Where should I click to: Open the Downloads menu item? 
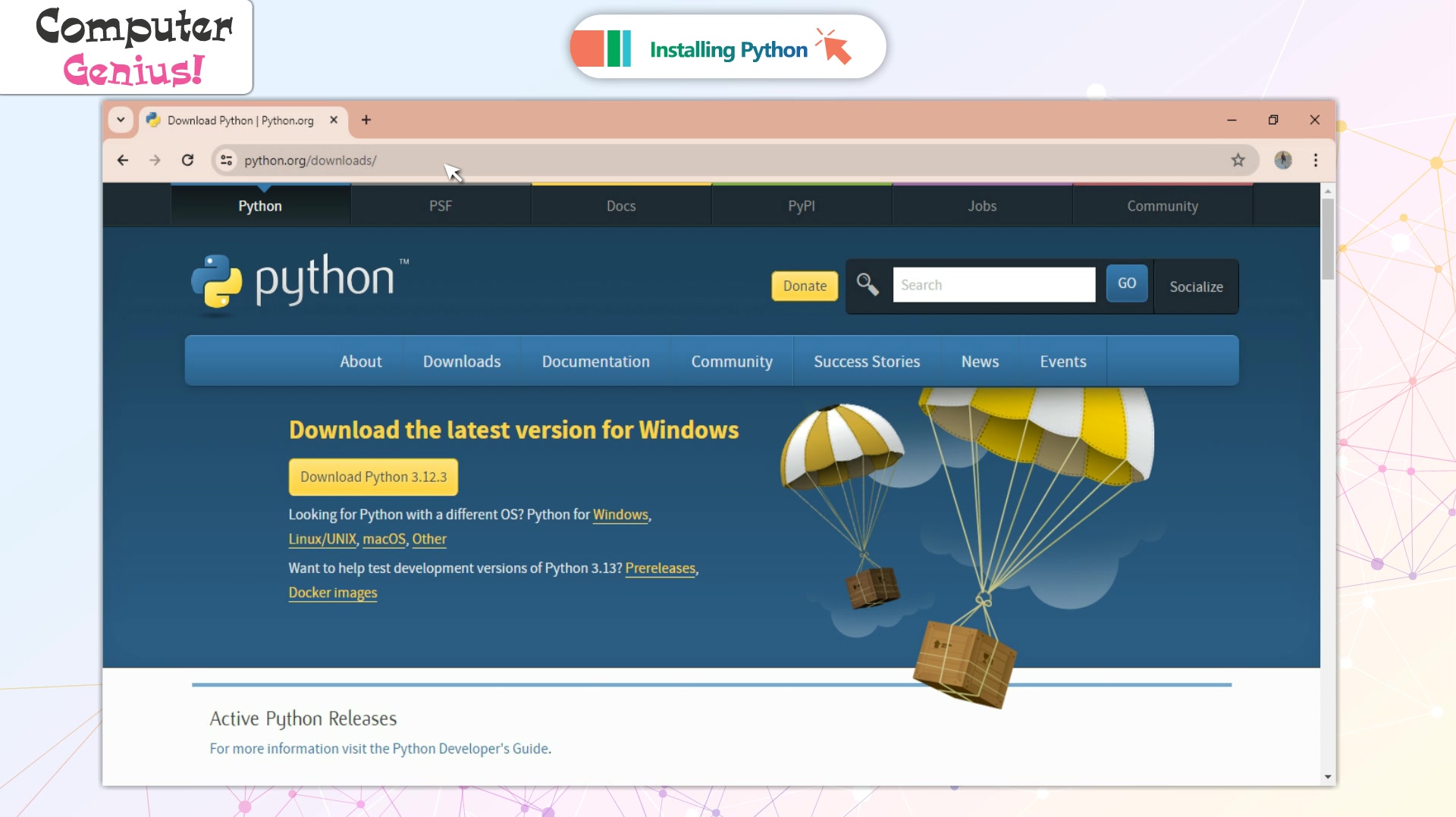pos(462,362)
